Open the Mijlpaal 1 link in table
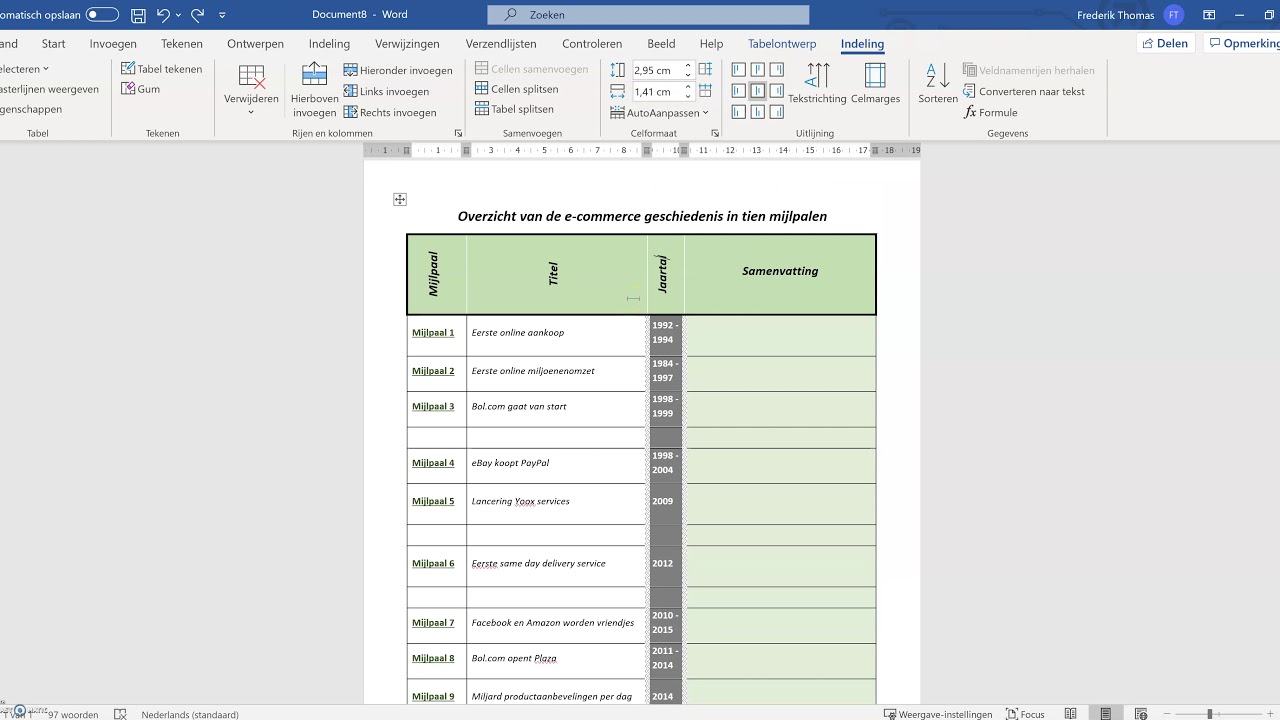This screenshot has height=720, width=1280. pyautogui.click(x=433, y=332)
